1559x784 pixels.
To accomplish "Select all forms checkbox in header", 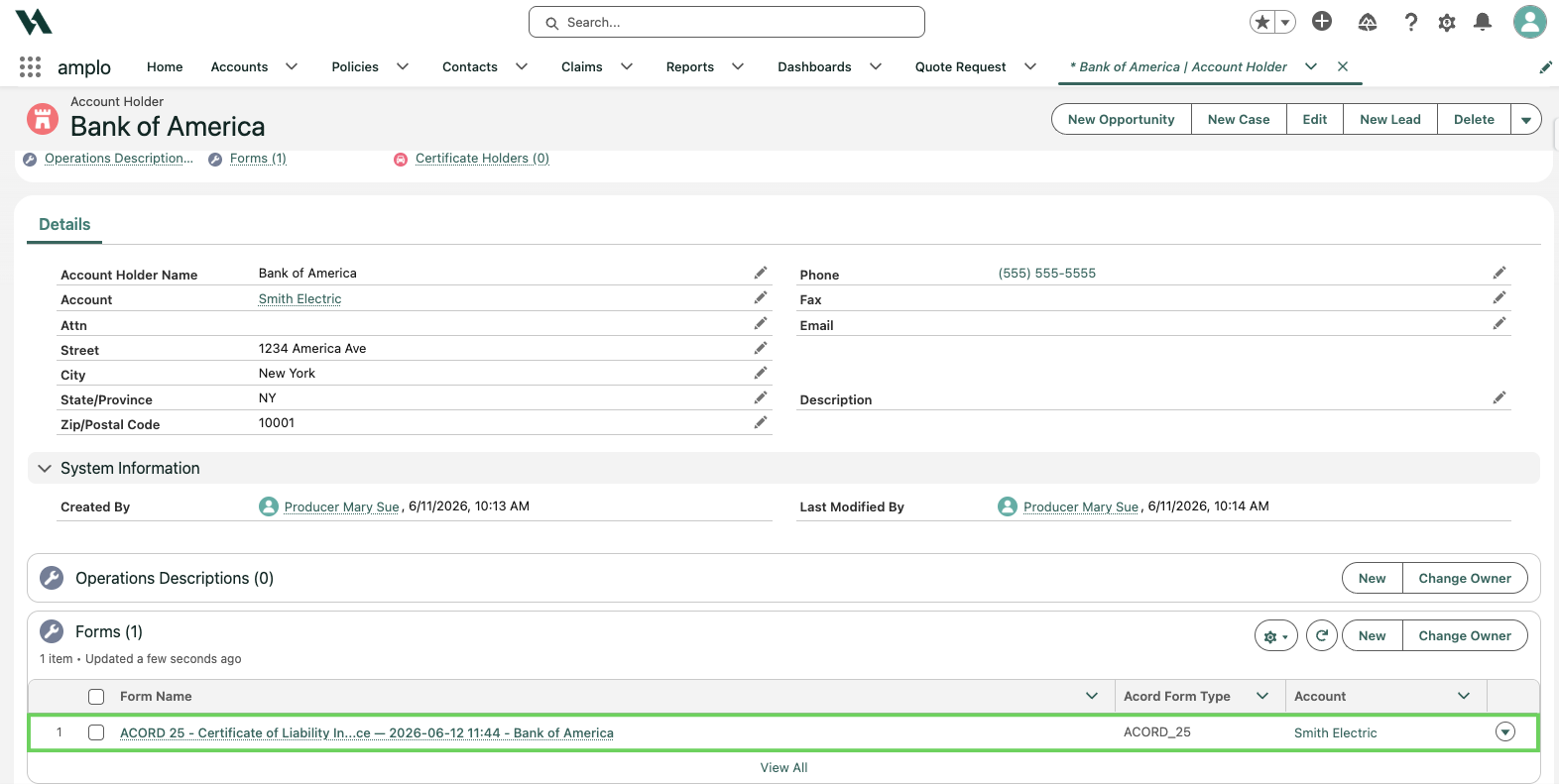I will click(96, 697).
